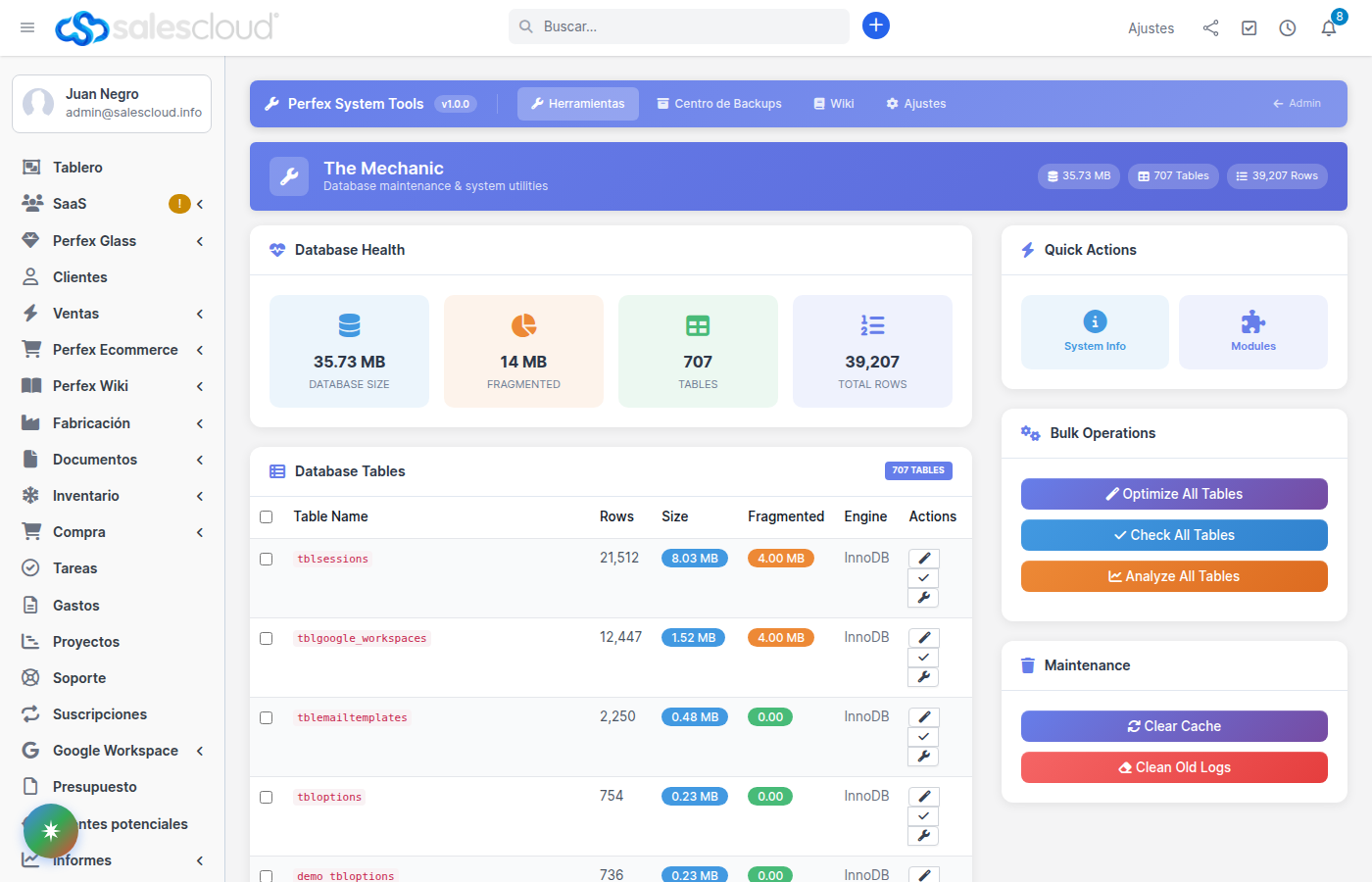The width and height of the screenshot is (1372, 882).
Task: Click the blue plus quick-create button
Action: coord(876,26)
